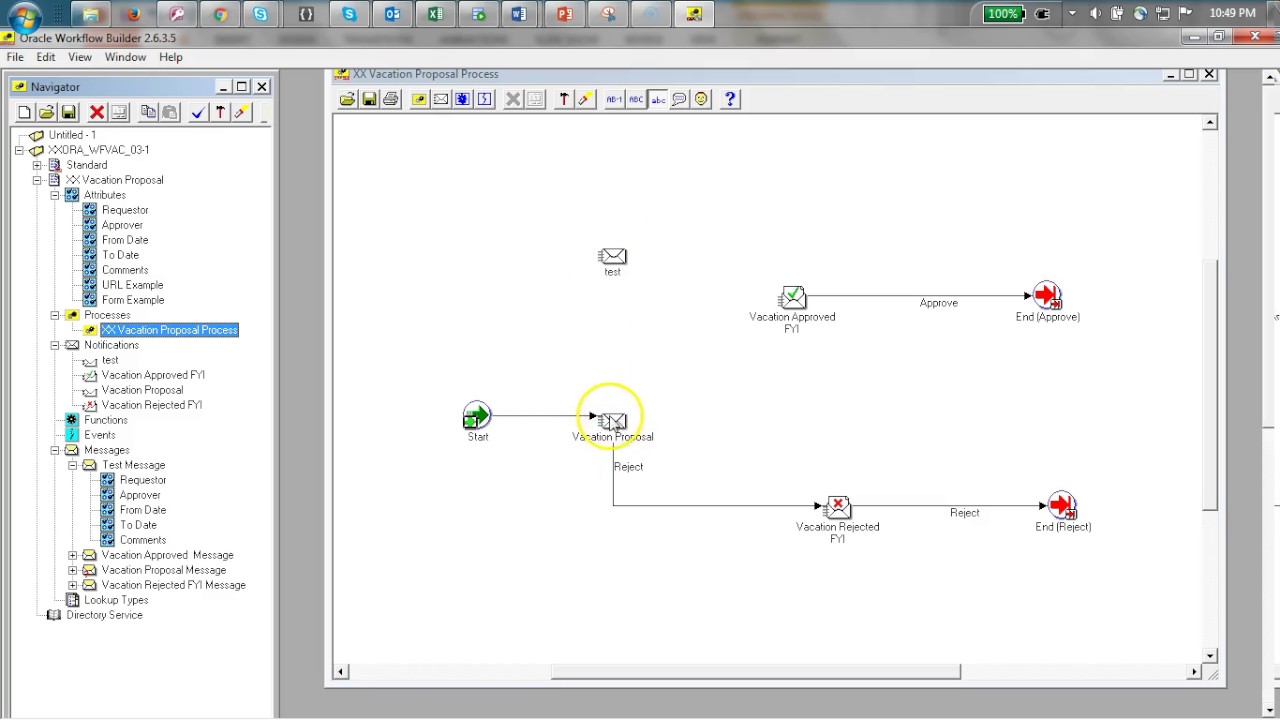Viewport: 1280px width, 720px height.
Task: Click the Copy icon in Navigator toolbar
Action: click(x=148, y=113)
